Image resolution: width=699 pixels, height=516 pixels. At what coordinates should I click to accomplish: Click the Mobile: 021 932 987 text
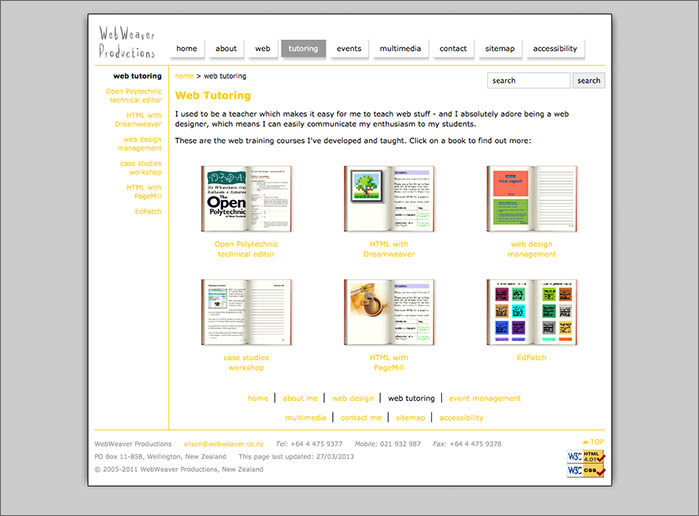pos(387,444)
